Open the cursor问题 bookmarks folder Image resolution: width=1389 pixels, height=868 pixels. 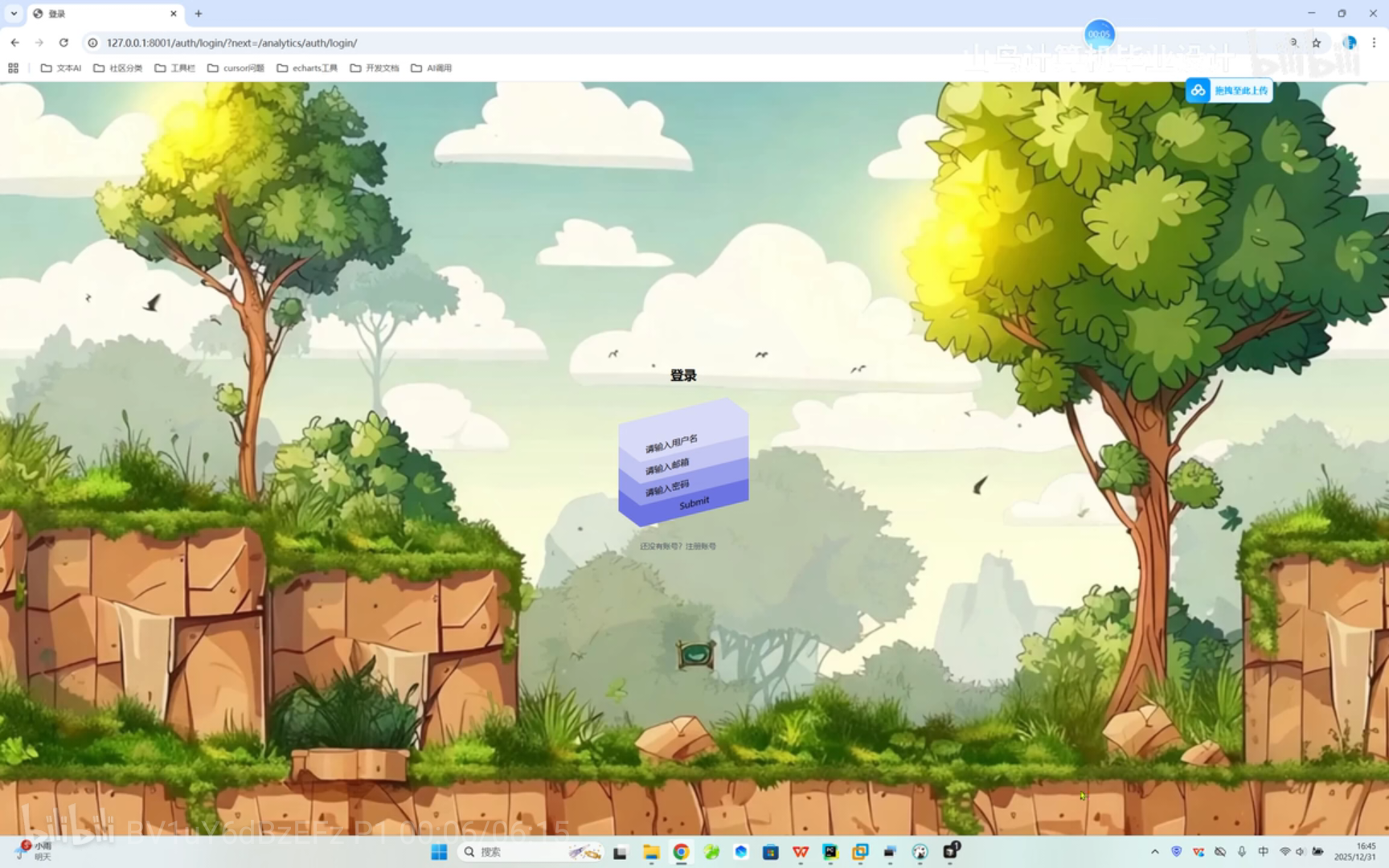click(x=237, y=68)
